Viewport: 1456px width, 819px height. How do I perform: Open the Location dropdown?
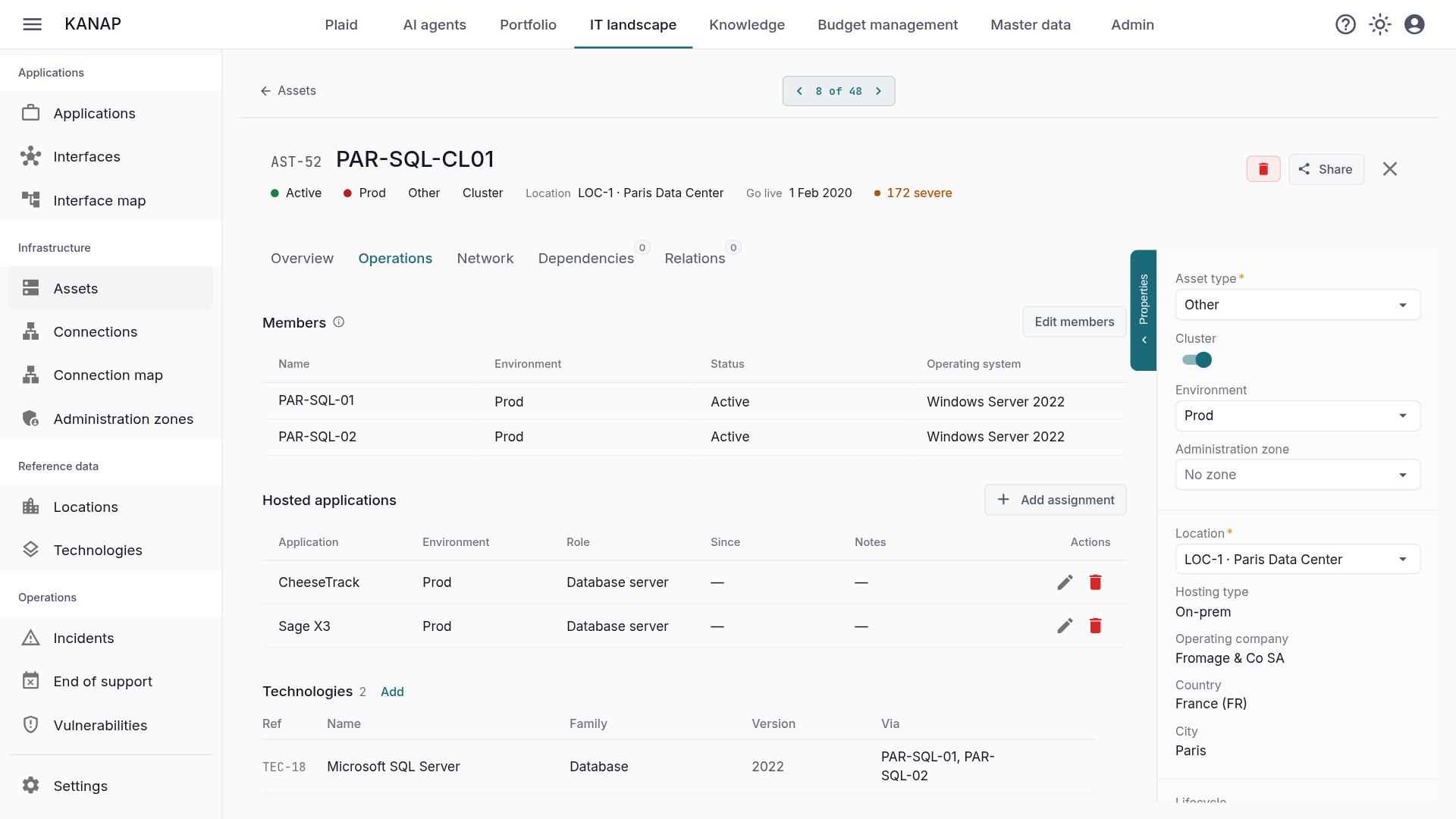(x=1298, y=560)
